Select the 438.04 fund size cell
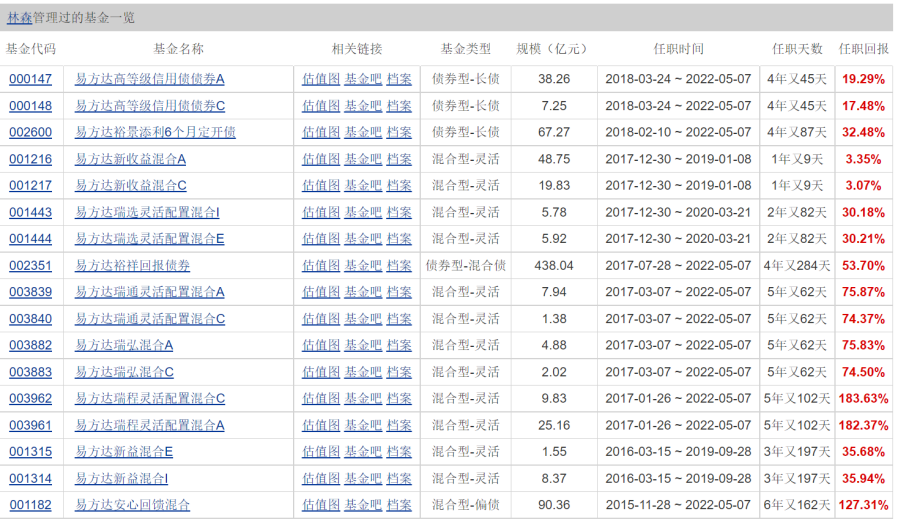This screenshot has height=522, width=898. [554, 266]
